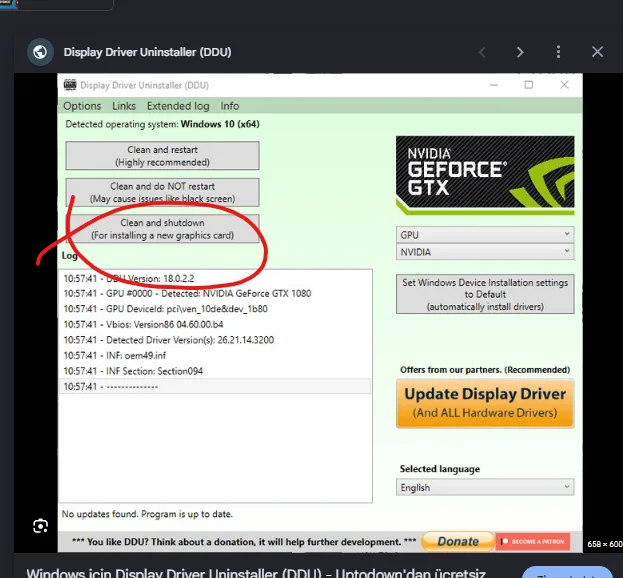Image resolution: width=623 pixels, height=578 pixels.
Task: Click the 'Selected language' label
Action: [440, 469]
